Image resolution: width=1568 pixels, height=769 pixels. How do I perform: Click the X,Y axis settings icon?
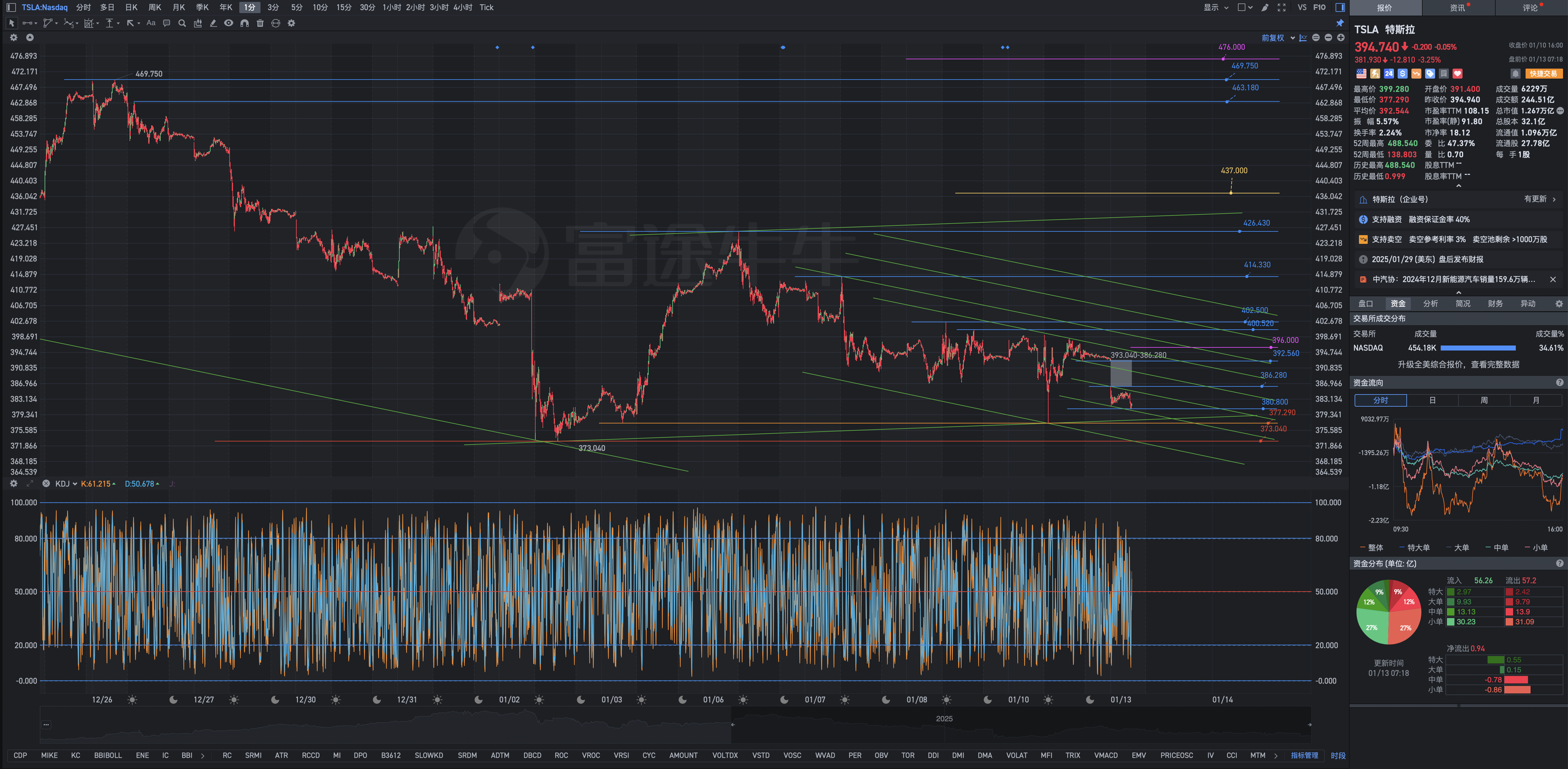(x=1303, y=38)
